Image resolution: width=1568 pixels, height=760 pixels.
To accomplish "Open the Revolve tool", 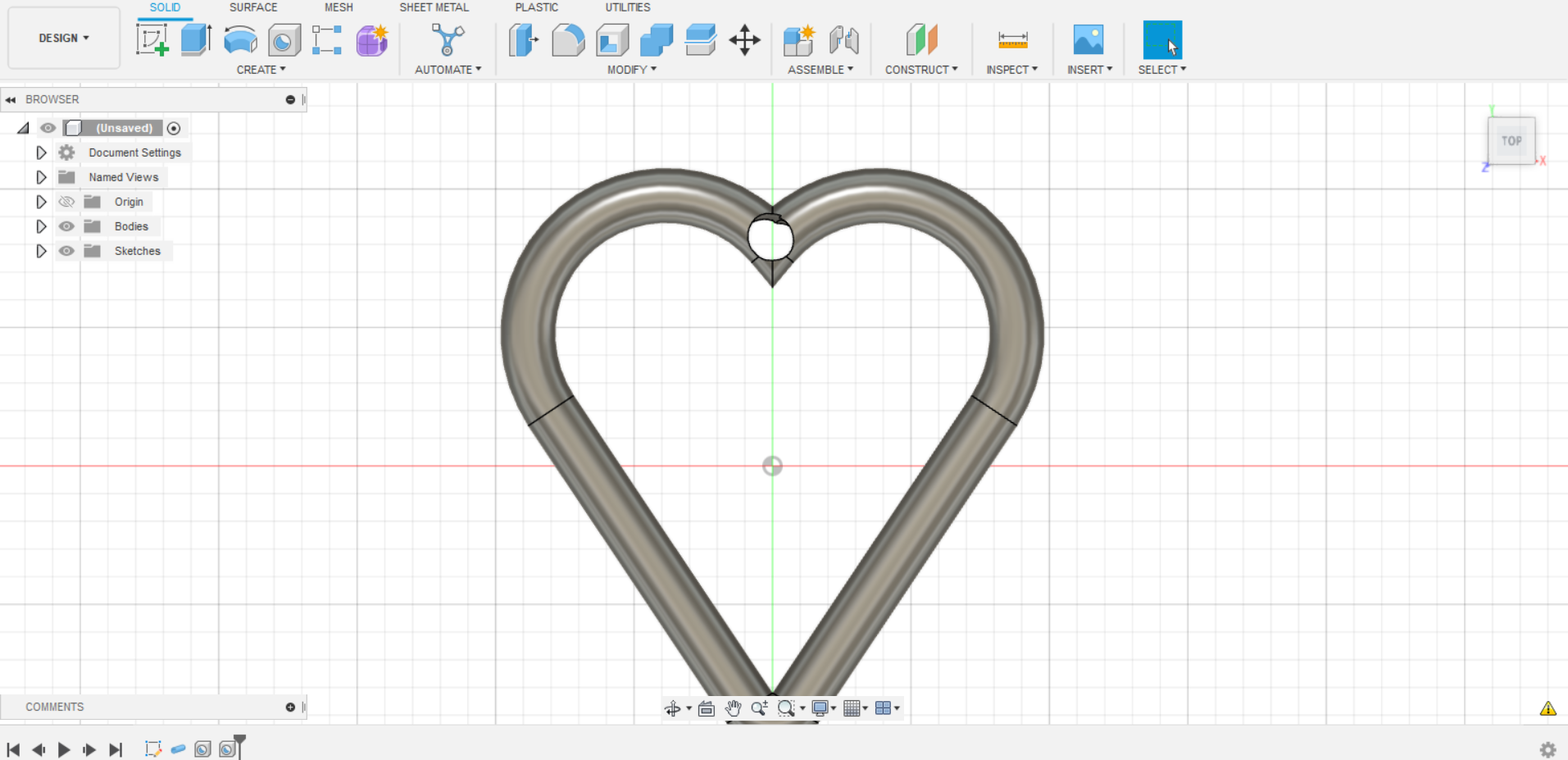I will tap(240, 39).
